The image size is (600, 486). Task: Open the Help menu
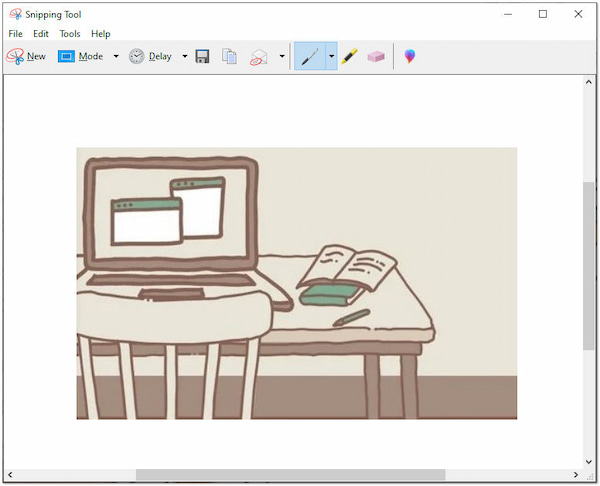tap(101, 34)
